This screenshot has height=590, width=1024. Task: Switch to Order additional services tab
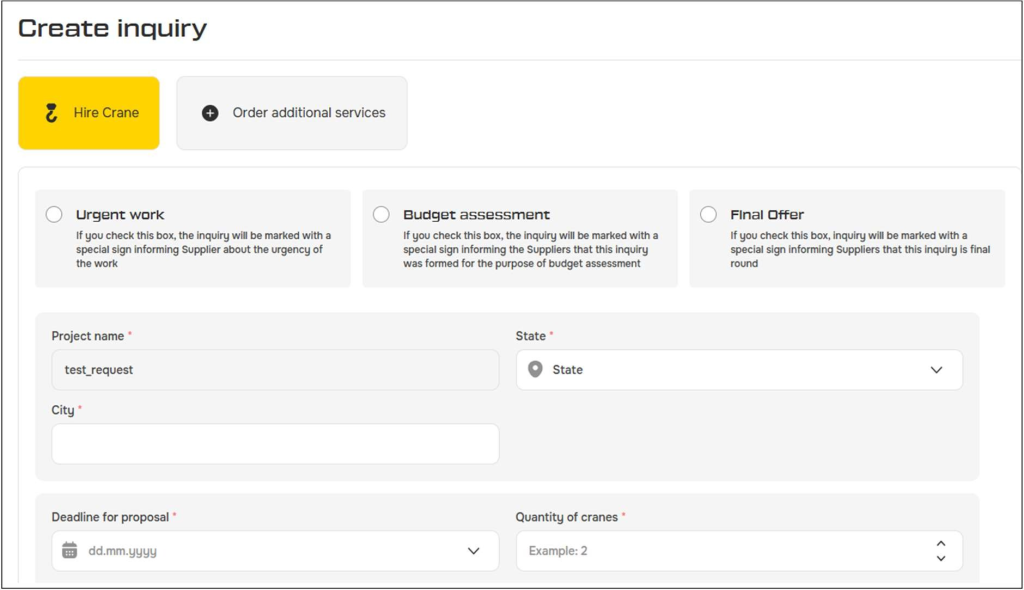tap(292, 113)
